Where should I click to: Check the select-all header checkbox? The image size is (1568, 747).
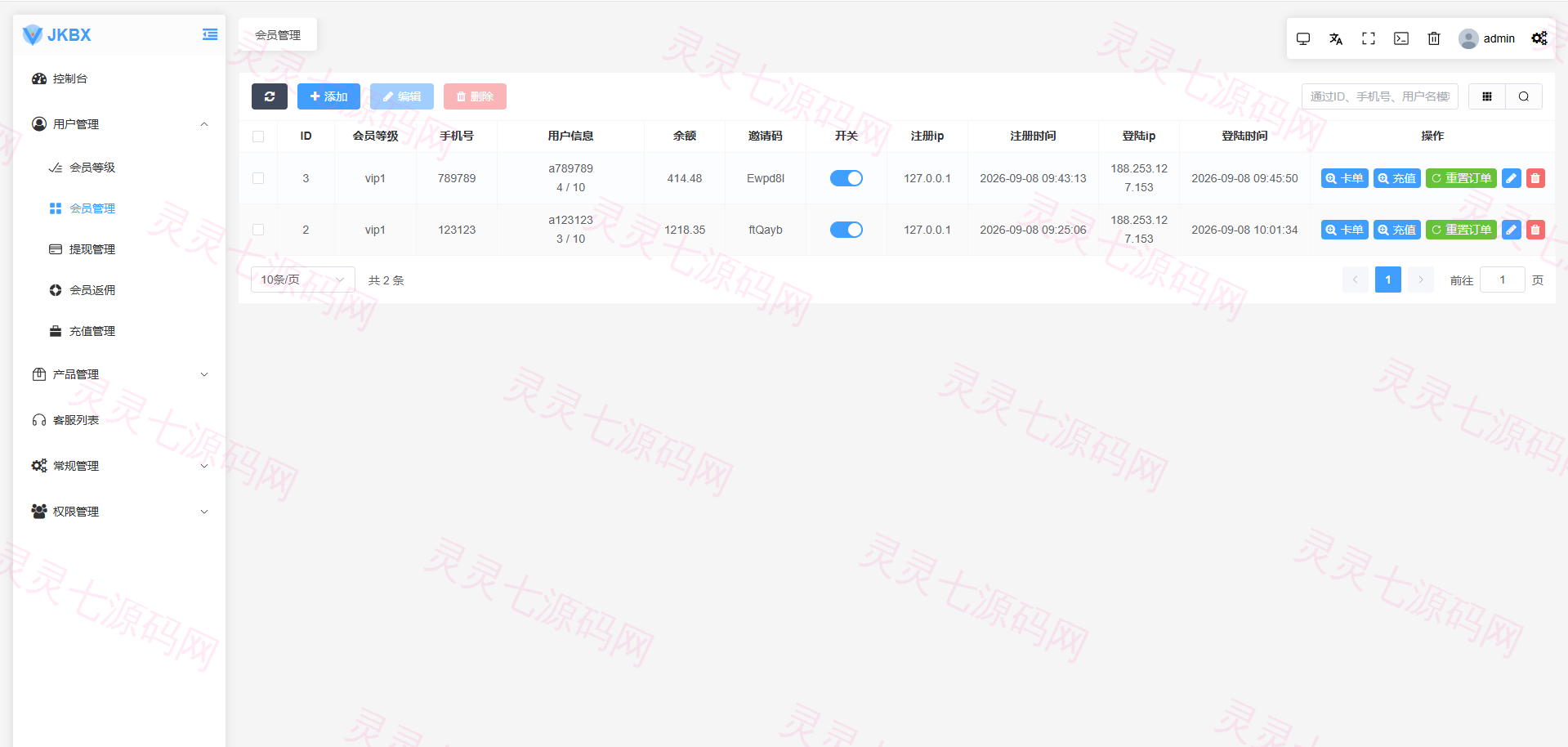coord(258,136)
